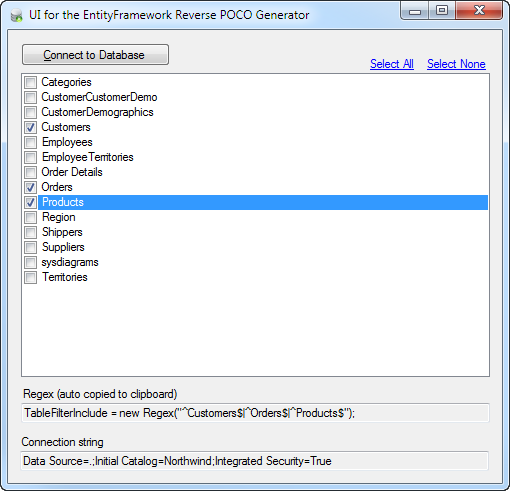
Task: Select the Order Details checkbox
Action: point(31,172)
